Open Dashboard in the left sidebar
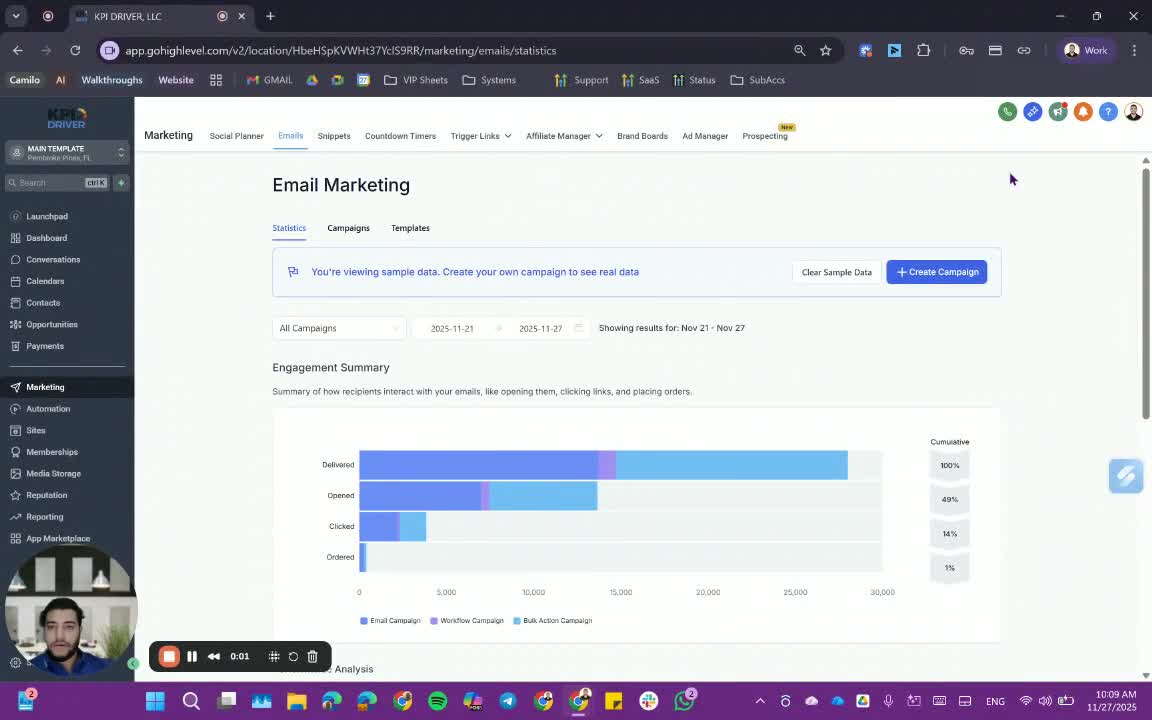1152x720 pixels. point(46,238)
